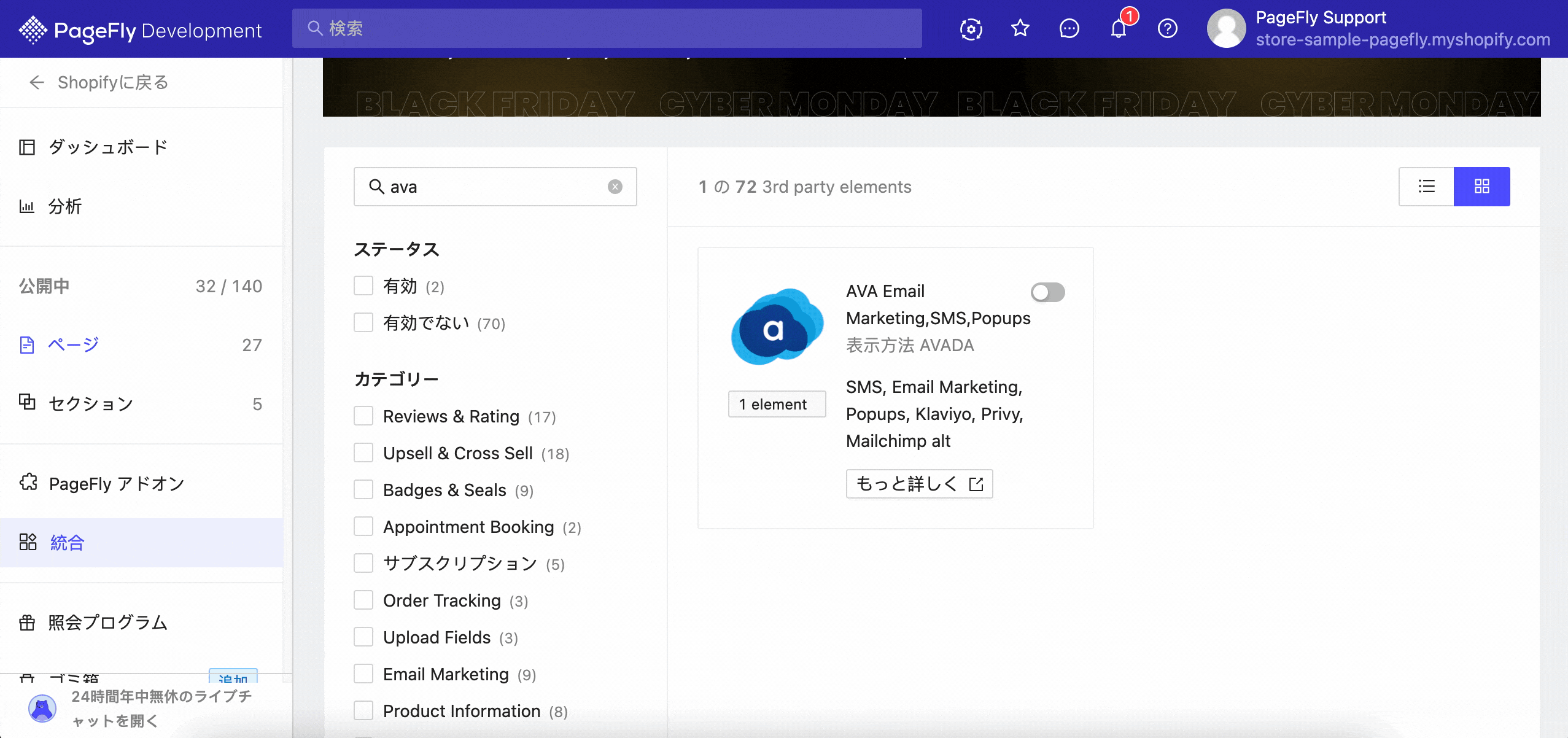The image size is (1568, 738).
Task: Check the 有効でない status filter
Action: [363, 322]
